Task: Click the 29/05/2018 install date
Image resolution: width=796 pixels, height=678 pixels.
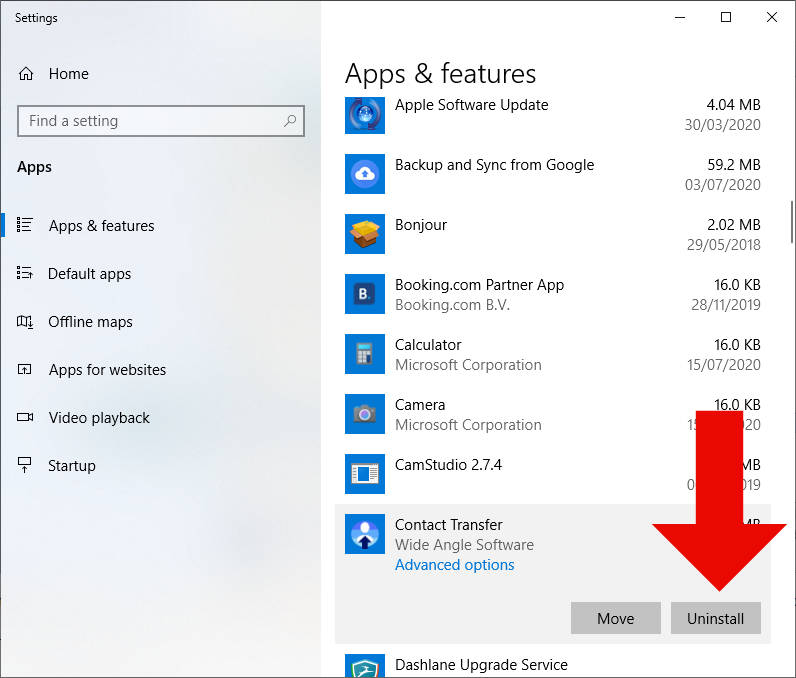Action: (723, 245)
